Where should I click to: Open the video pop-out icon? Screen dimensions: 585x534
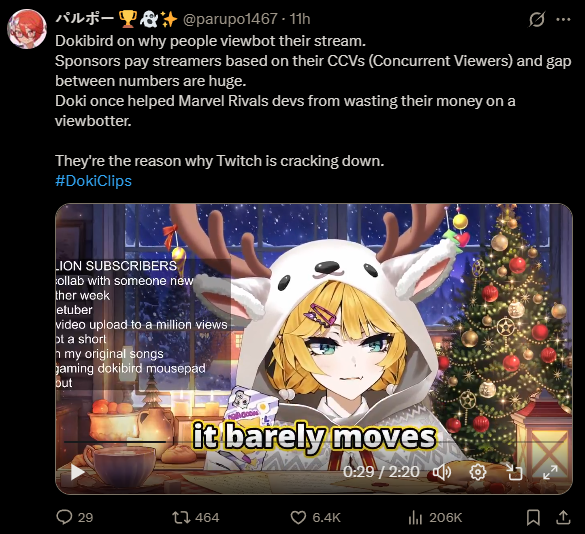pyautogui.click(x=514, y=472)
